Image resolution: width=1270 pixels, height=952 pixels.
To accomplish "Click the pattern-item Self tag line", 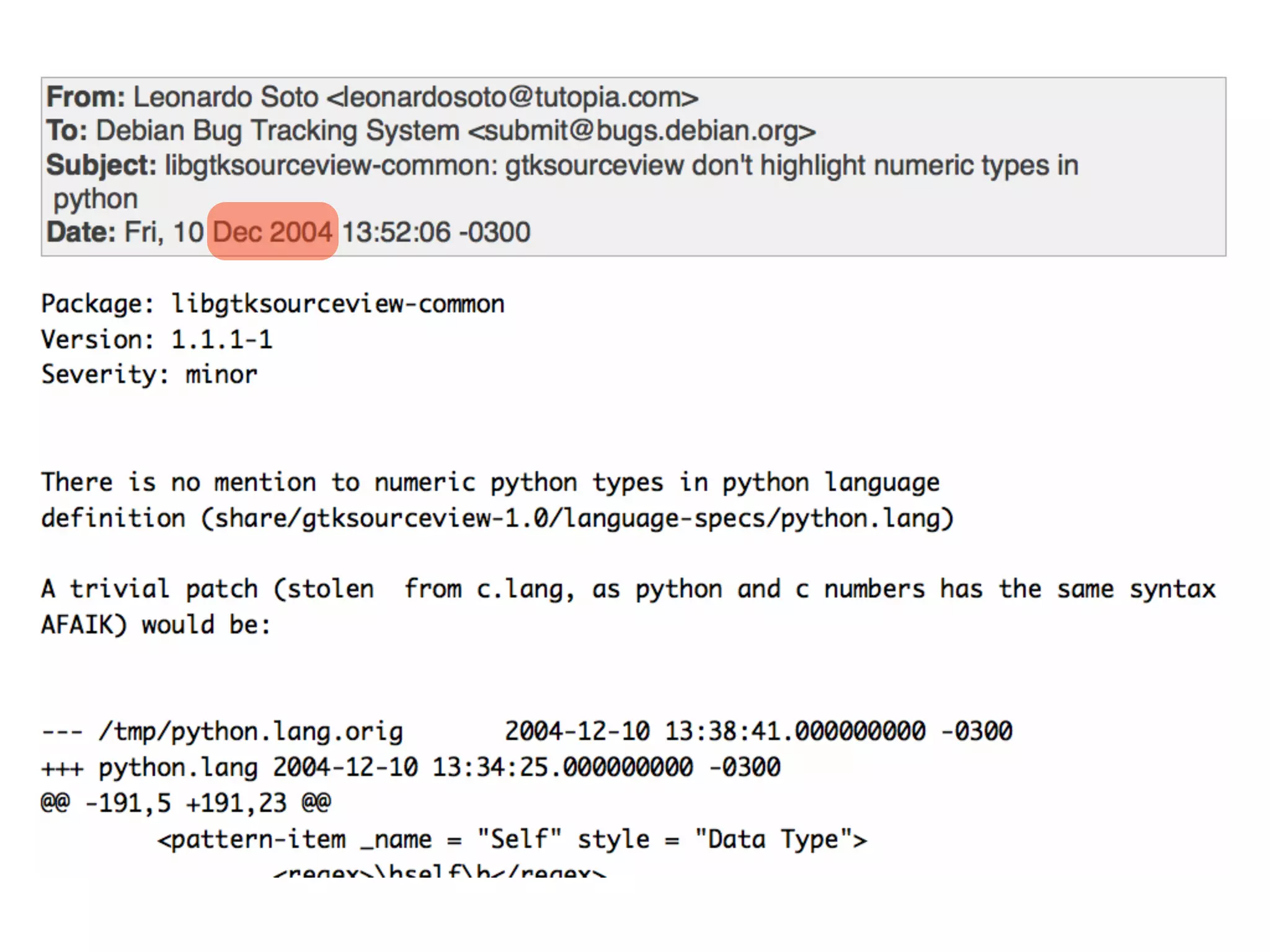I will click(x=512, y=839).
